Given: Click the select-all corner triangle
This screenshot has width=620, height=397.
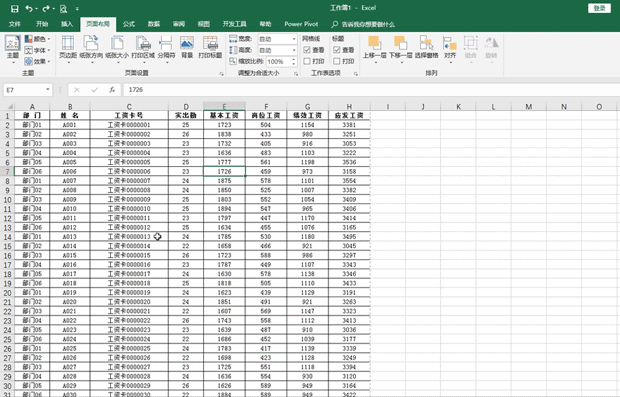Looking at the screenshot, I should tap(9, 106).
